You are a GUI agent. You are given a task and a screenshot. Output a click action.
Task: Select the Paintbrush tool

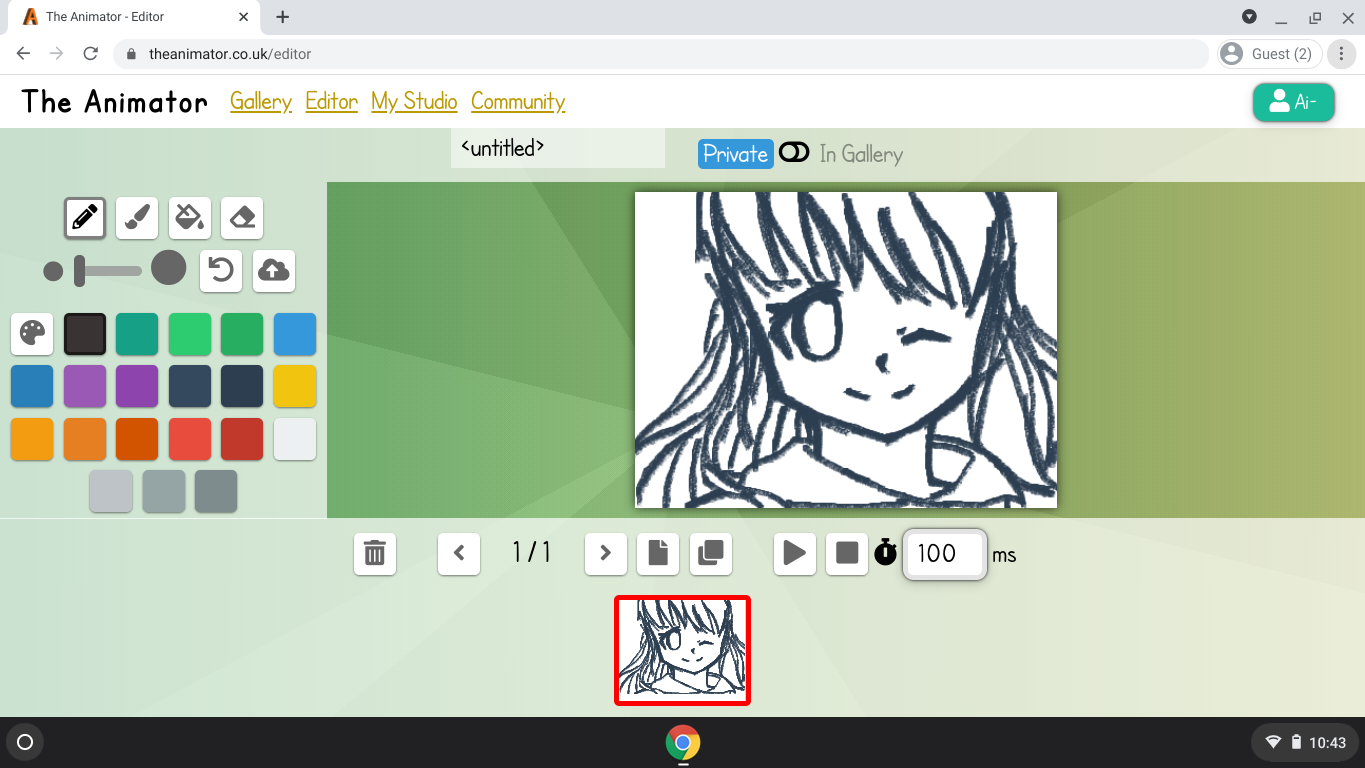pos(137,217)
